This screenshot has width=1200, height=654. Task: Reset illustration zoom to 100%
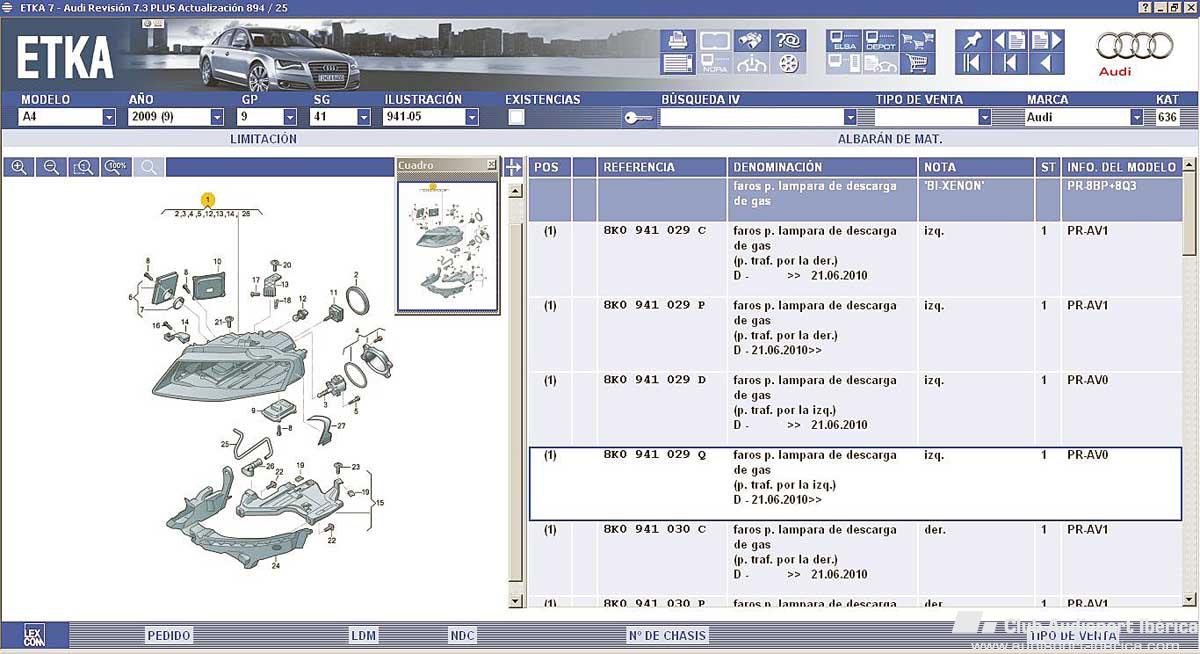[116, 167]
